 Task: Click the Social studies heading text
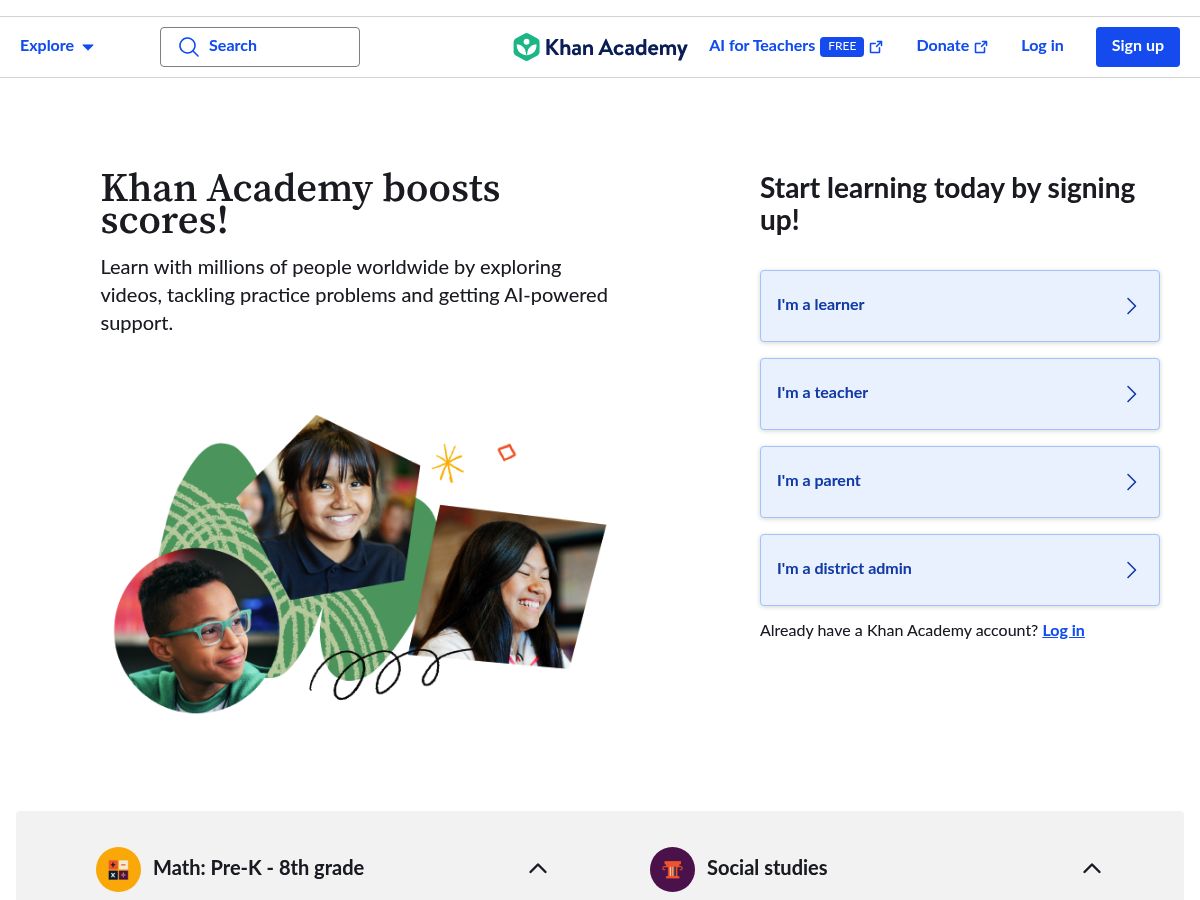point(767,869)
